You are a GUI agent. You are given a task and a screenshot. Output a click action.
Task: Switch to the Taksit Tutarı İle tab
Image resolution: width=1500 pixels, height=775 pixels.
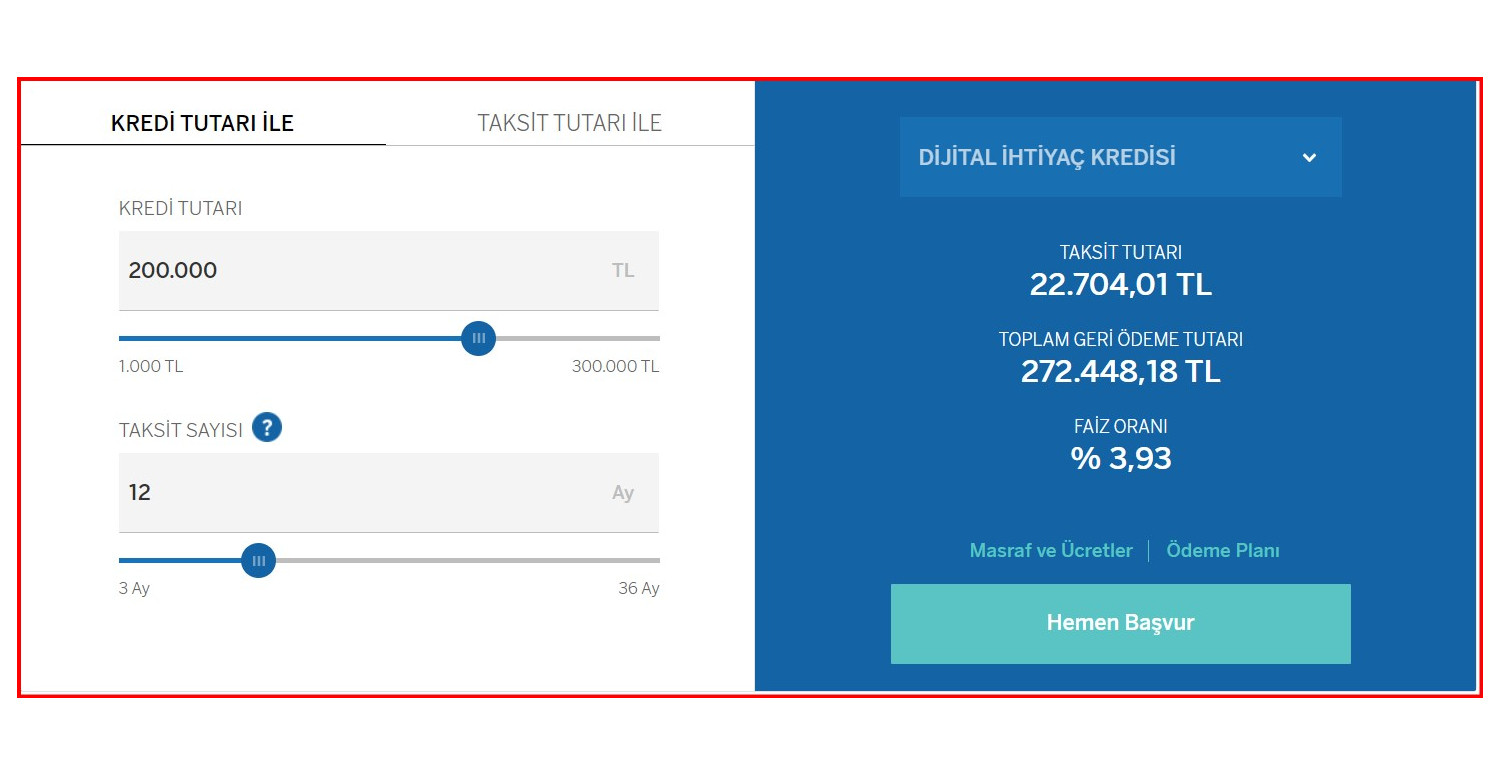coord(569,123)
